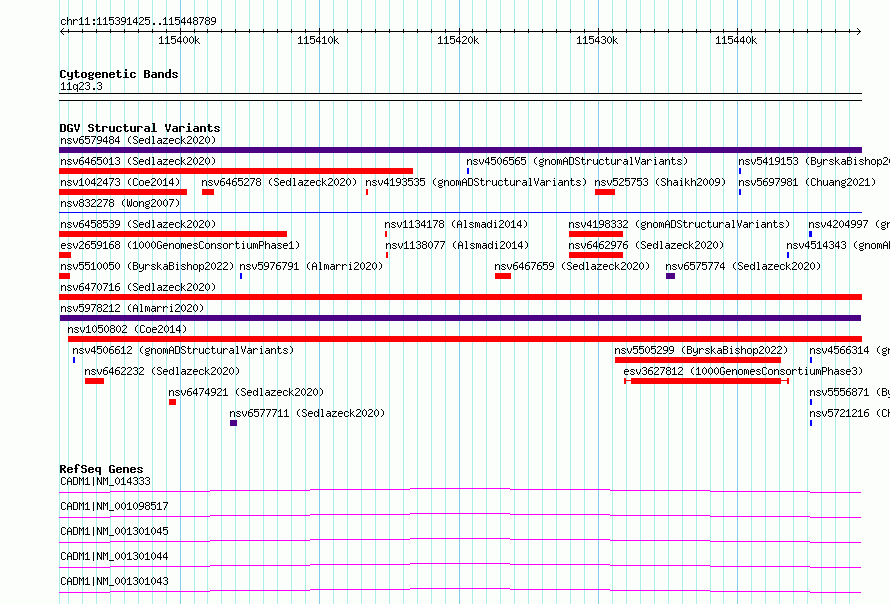
Task: Select nsv6474921 (Sedlazeck2020) label
Action: point(246,392)
